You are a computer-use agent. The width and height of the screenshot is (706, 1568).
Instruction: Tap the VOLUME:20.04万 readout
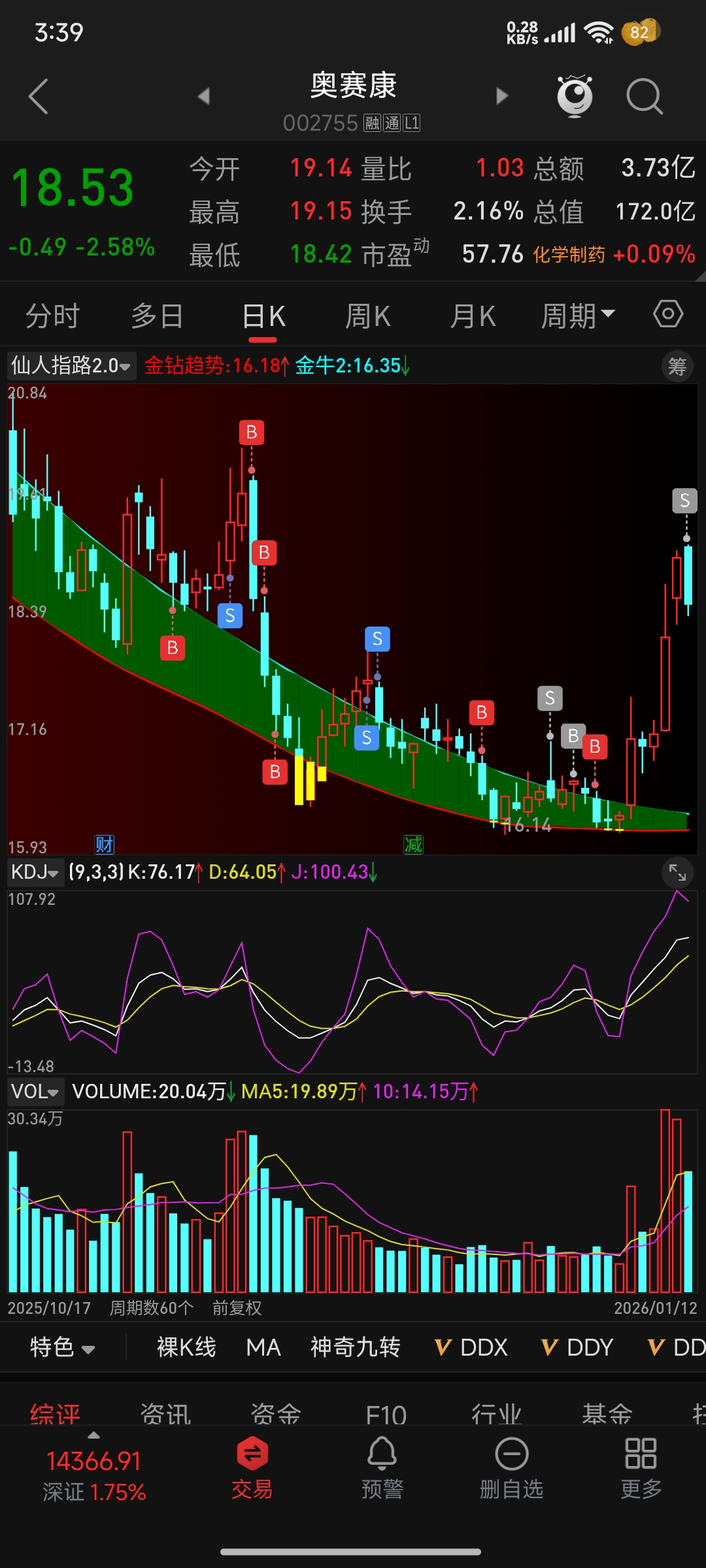point(154,1091)
